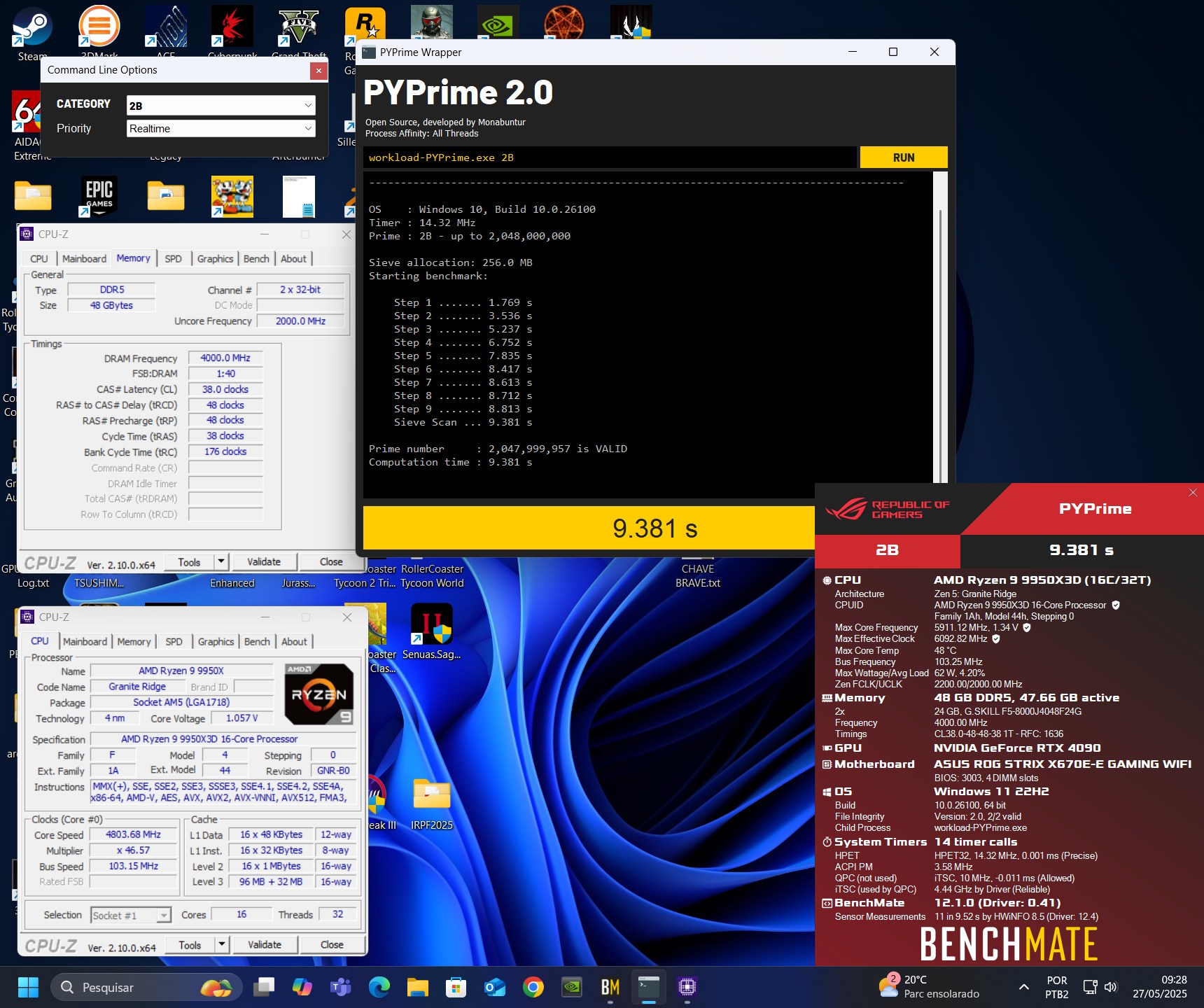1204x1008 pixels.
Task: Open the IRPF2025 folder icon
Action: [431, 804]
